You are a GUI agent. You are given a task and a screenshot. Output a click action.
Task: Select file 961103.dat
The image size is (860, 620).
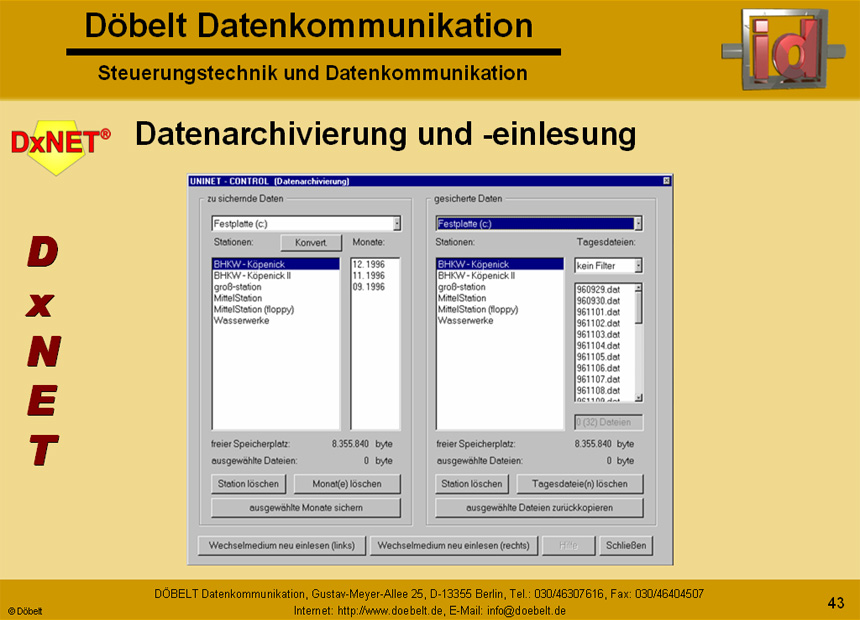[x=605, y=334]
